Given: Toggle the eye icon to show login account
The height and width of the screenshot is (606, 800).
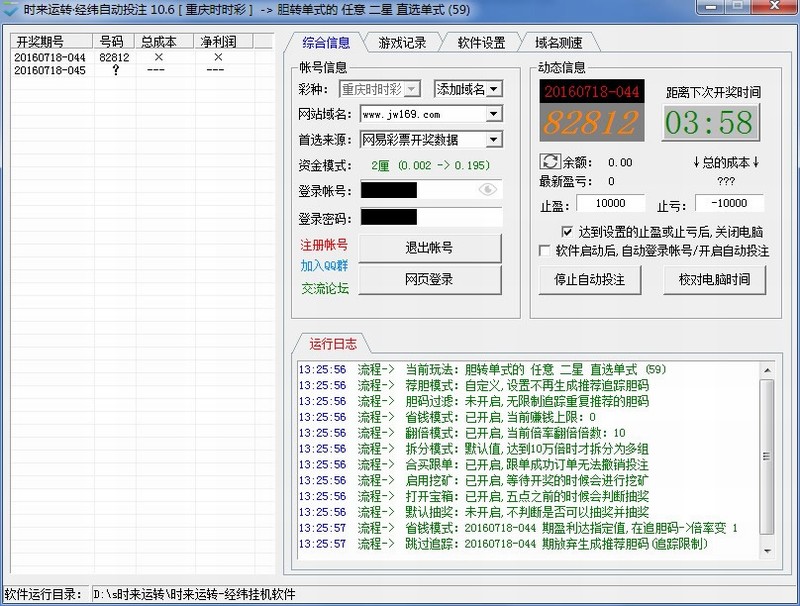Looking at the screenshot, I should coord(488,189).
